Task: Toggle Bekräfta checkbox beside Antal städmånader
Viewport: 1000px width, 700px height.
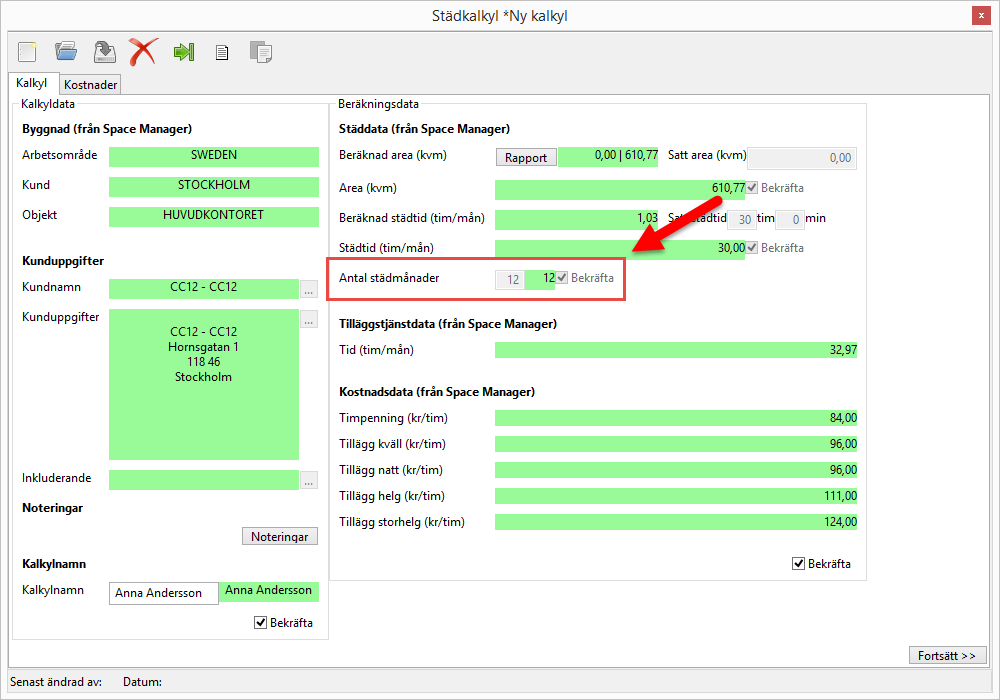Action: [562, 278]
